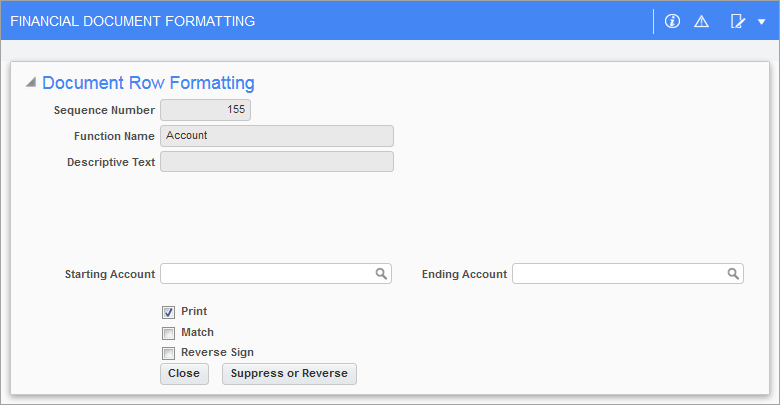Click the Close button
Viewport: 780px width, 405px height.
(x=184, y=374)
